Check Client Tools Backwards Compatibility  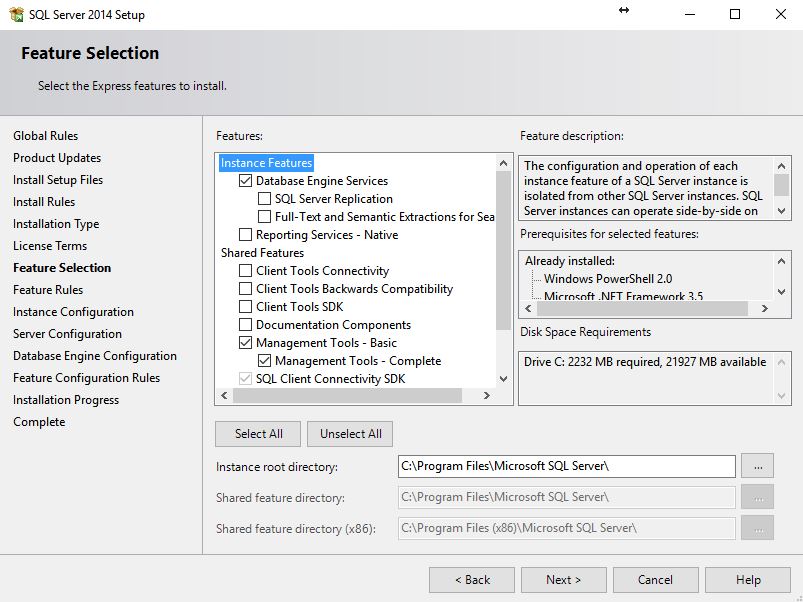click(x=245, y=289)
